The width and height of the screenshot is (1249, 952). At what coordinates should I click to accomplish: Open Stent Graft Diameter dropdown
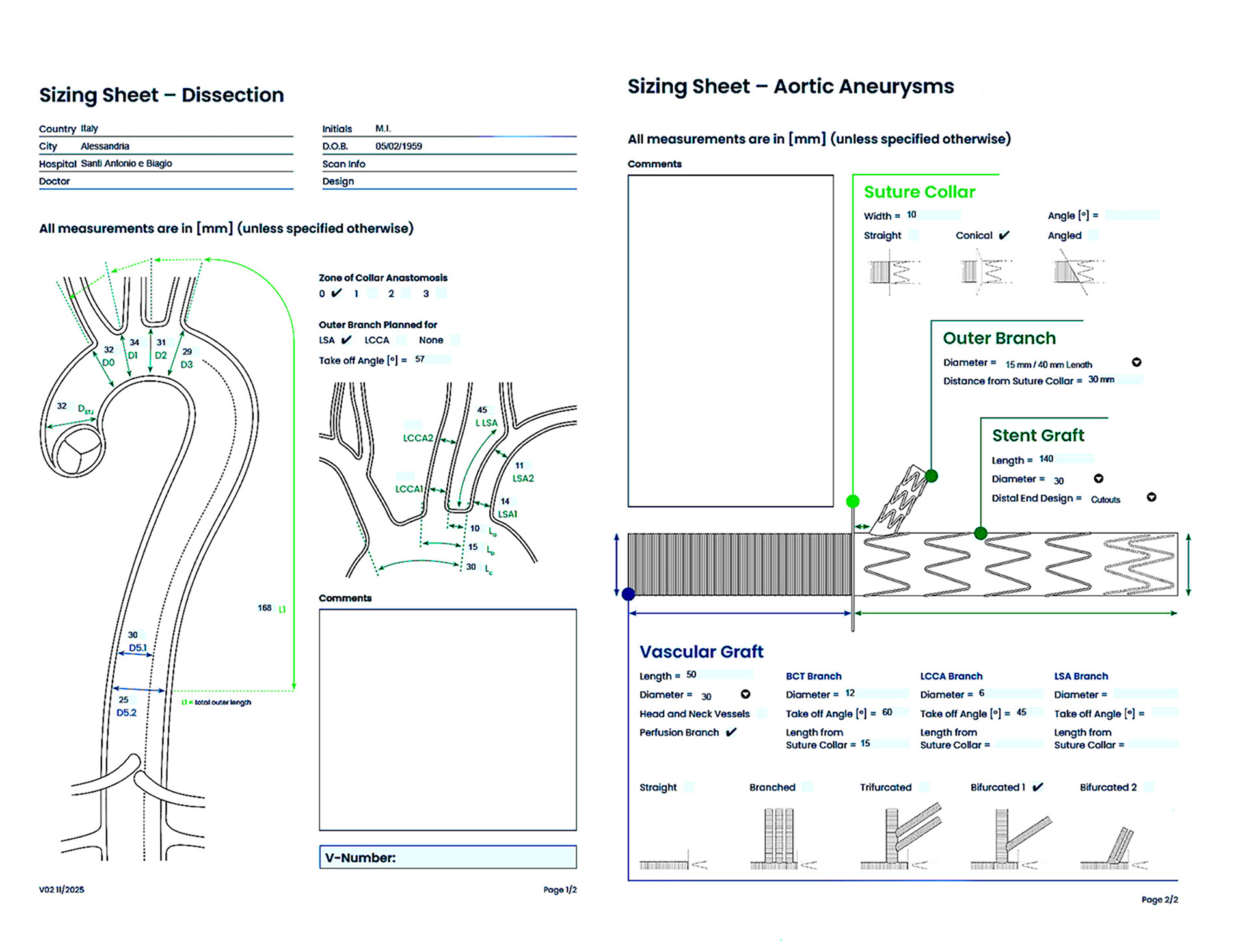click(1099, 479)
